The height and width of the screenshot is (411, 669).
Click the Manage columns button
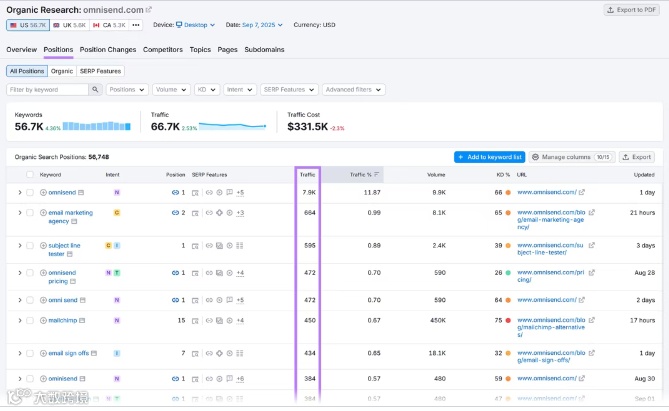pos(572,157)
